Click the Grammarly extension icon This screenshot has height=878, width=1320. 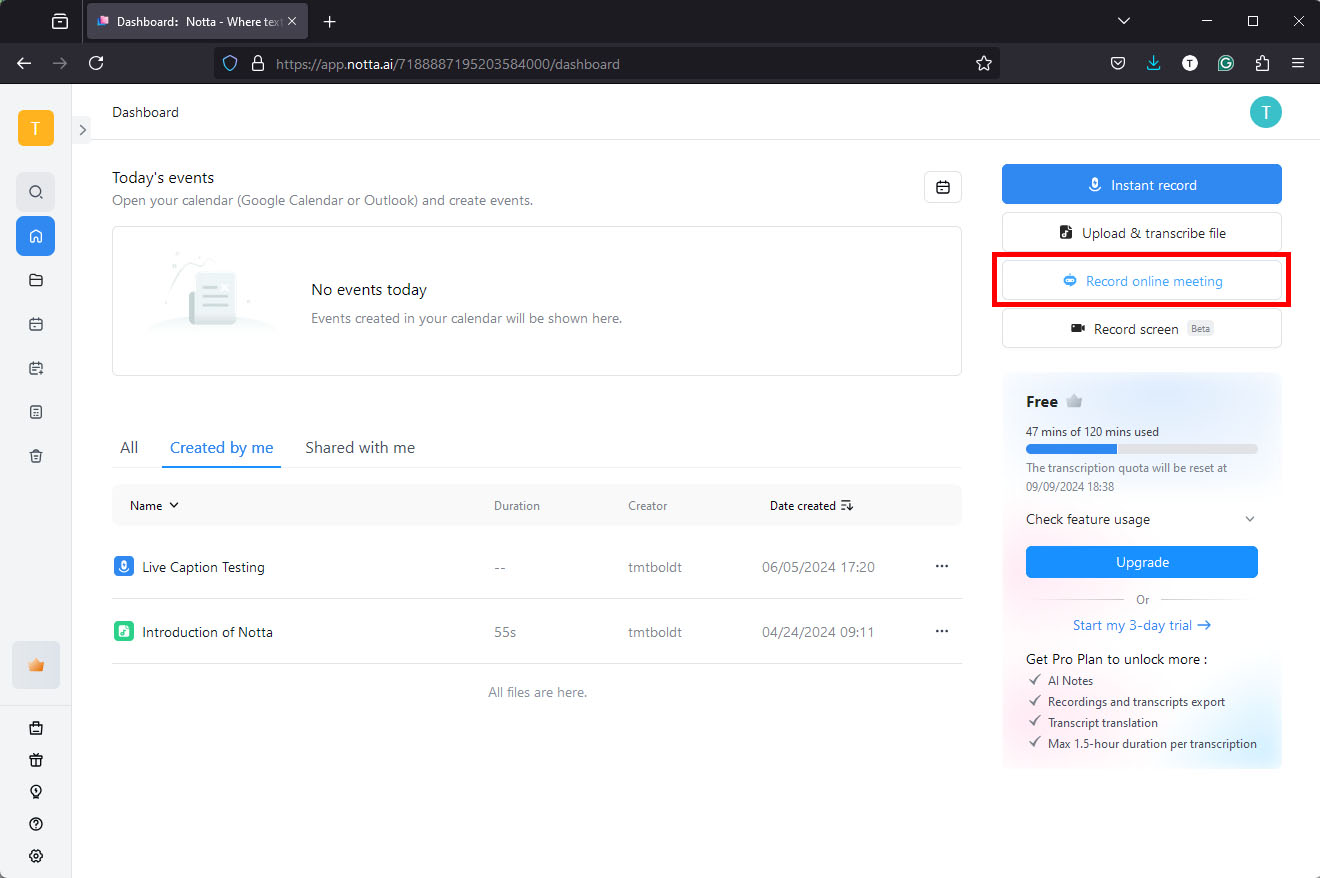click(1226, 63)
